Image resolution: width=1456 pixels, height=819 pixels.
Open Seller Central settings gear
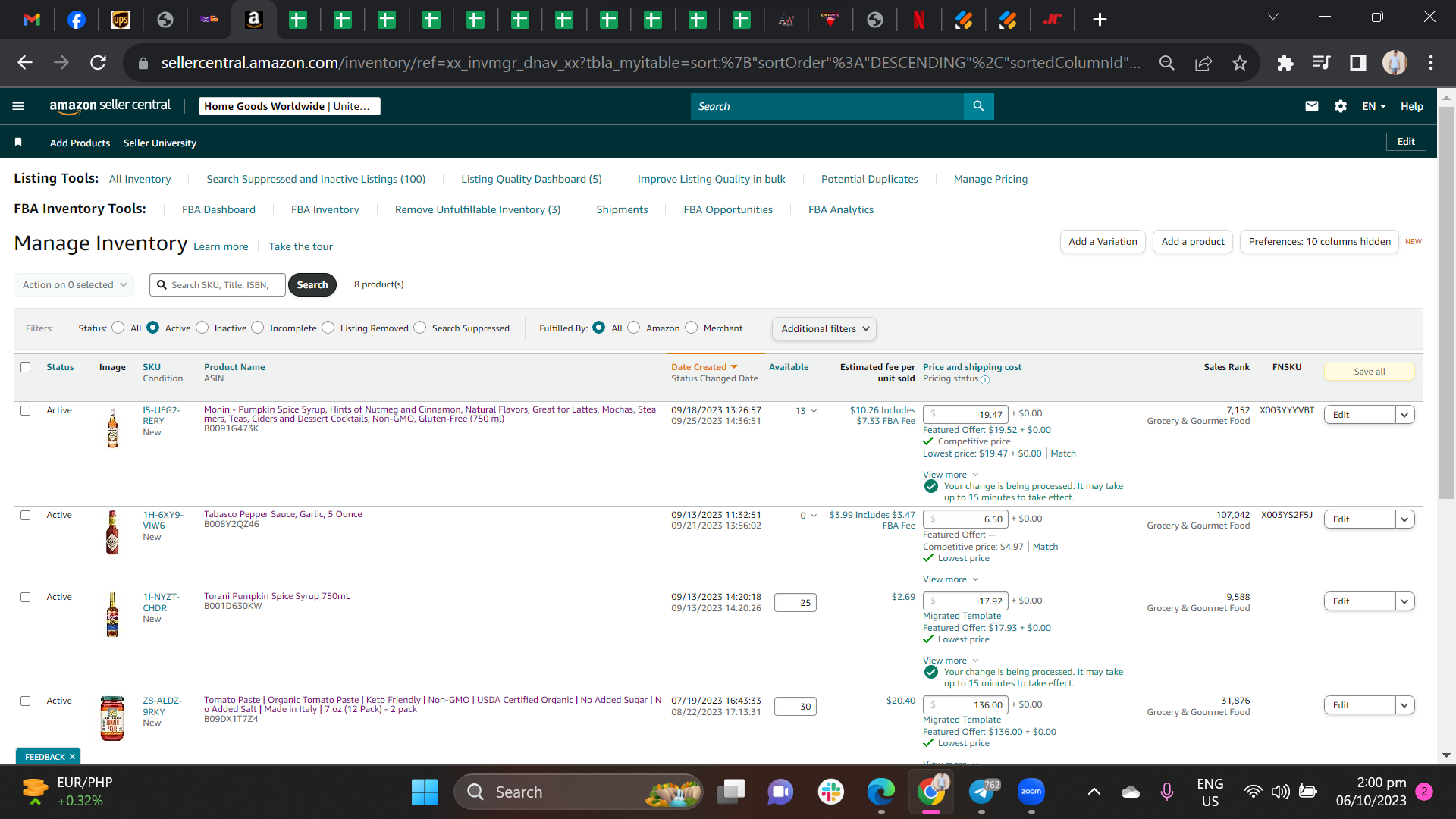tap(1341, 106)
